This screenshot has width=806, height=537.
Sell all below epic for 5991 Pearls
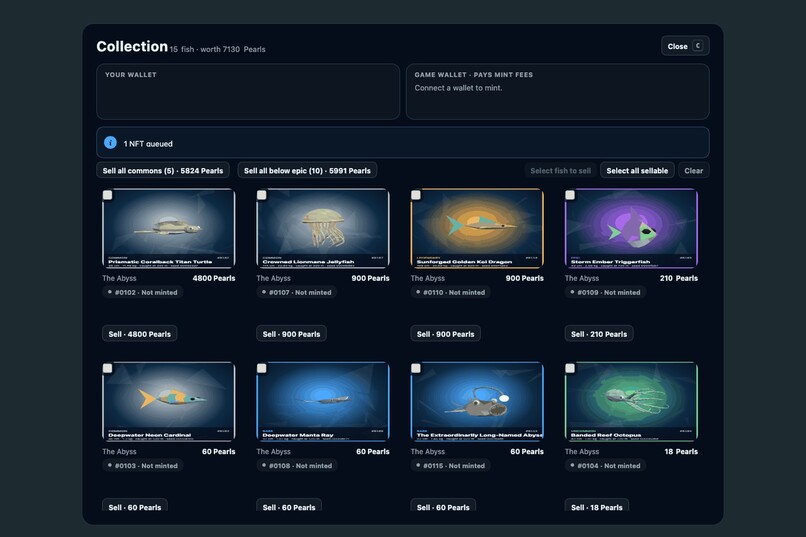click(307, 171)
